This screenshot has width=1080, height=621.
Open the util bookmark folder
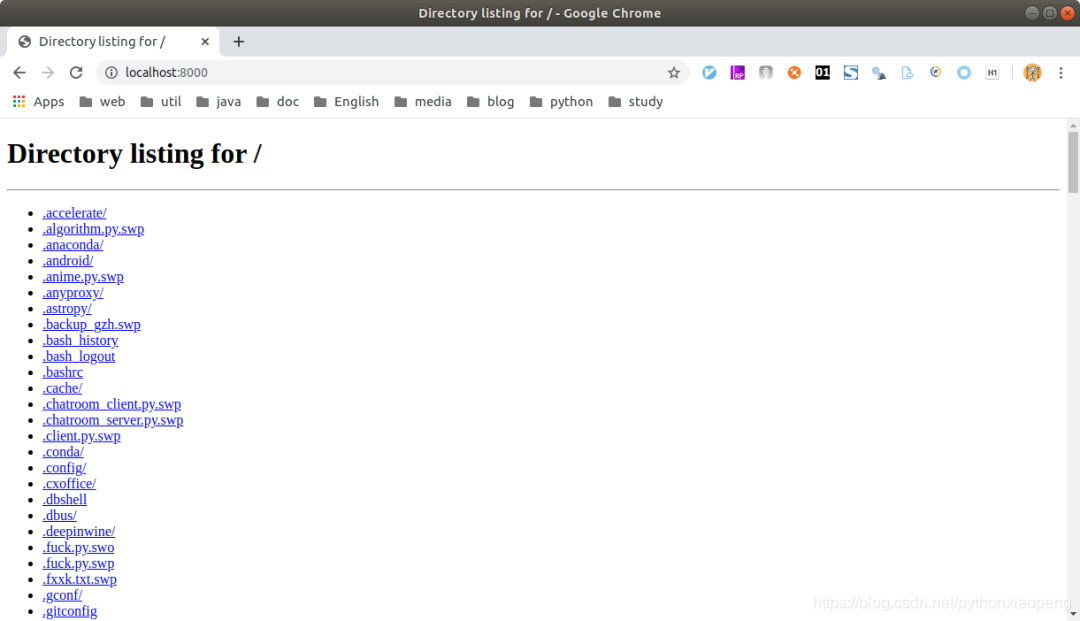160,102
